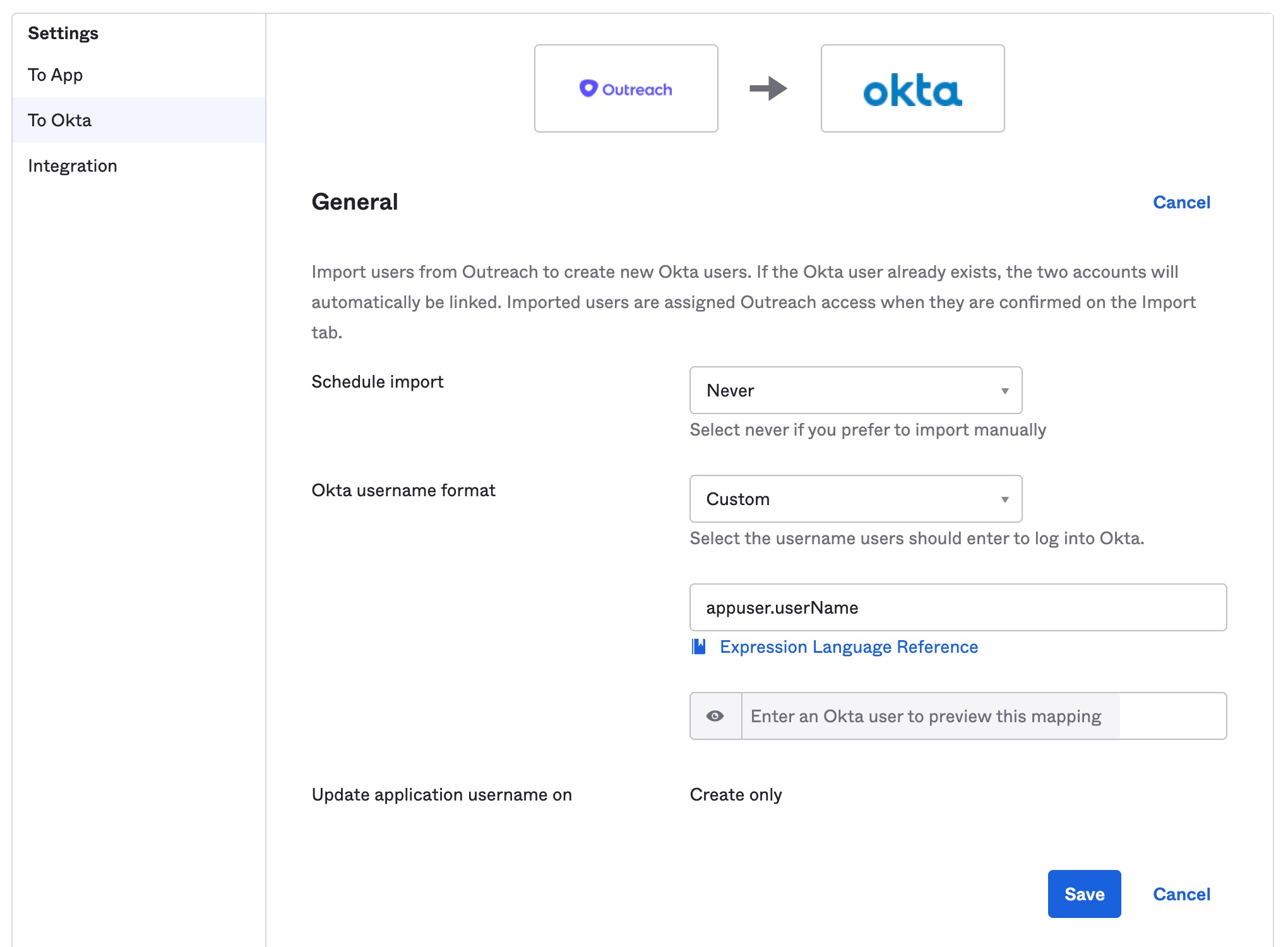The height and width of the screenshot is (947, 1288).
Task: Click the appuser.userName expression field
Action: coord(958,607)
